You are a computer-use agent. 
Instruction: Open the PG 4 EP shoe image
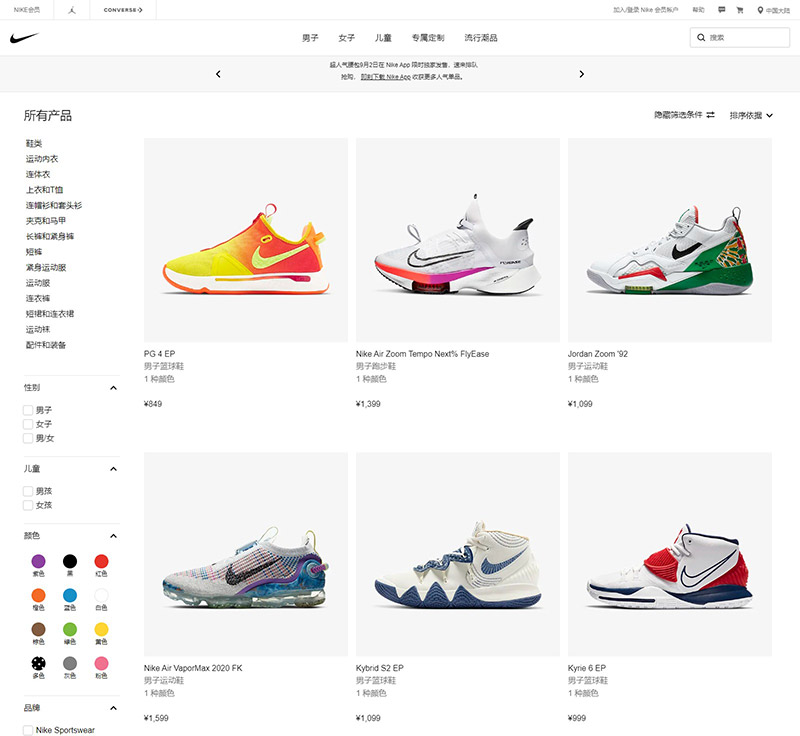click(246, 240)
